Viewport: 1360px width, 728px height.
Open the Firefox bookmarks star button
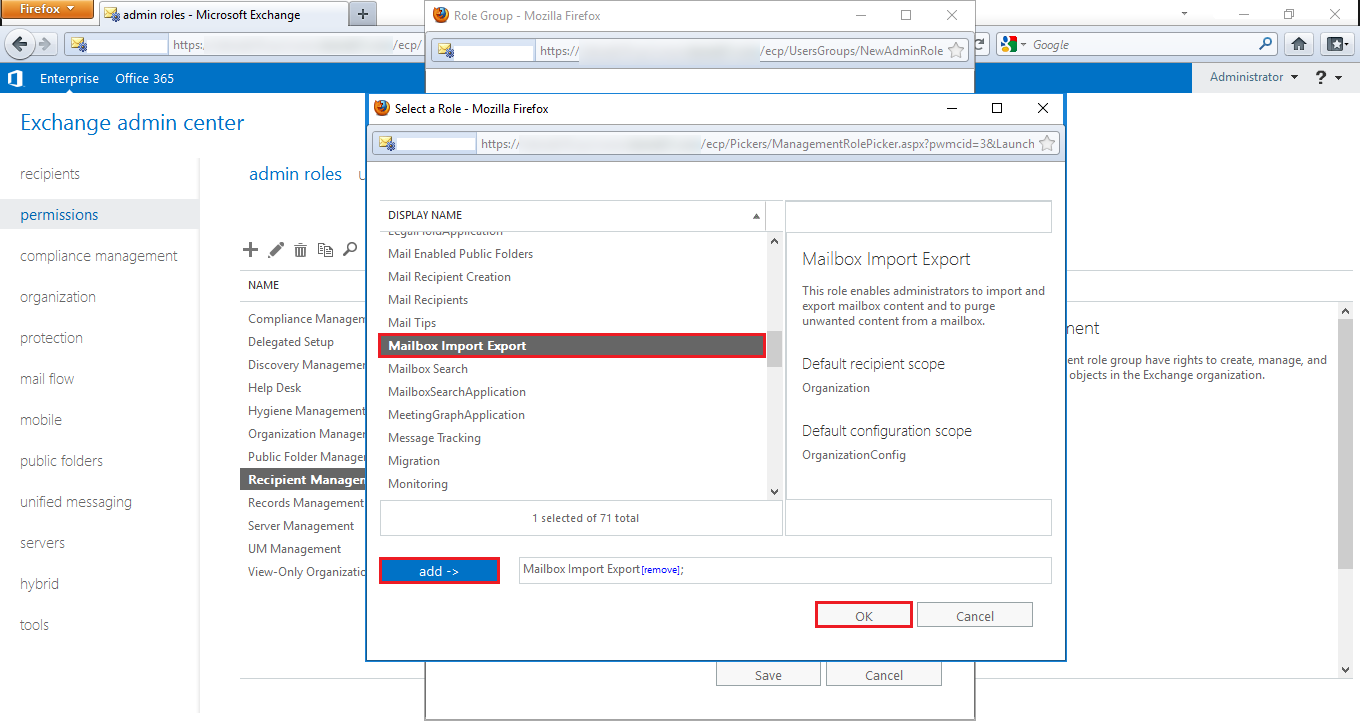pos(1335,44)
